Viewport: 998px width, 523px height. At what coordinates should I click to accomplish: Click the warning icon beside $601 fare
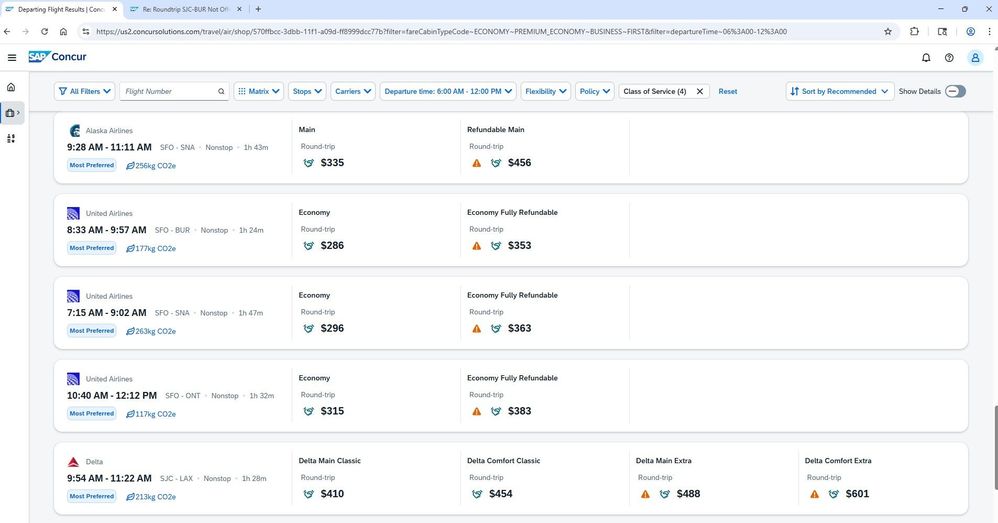click(814, 494)
